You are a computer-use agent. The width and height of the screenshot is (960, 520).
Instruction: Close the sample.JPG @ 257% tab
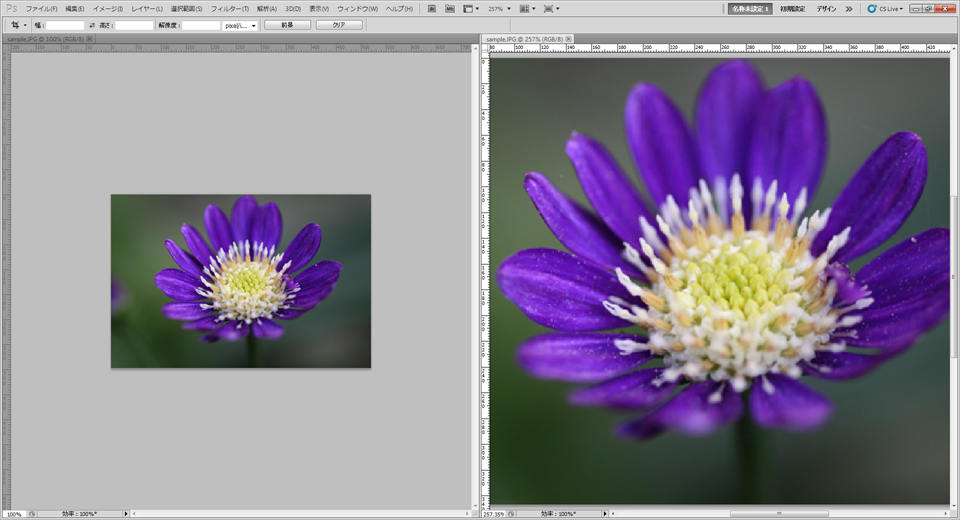tap(569, 39)
